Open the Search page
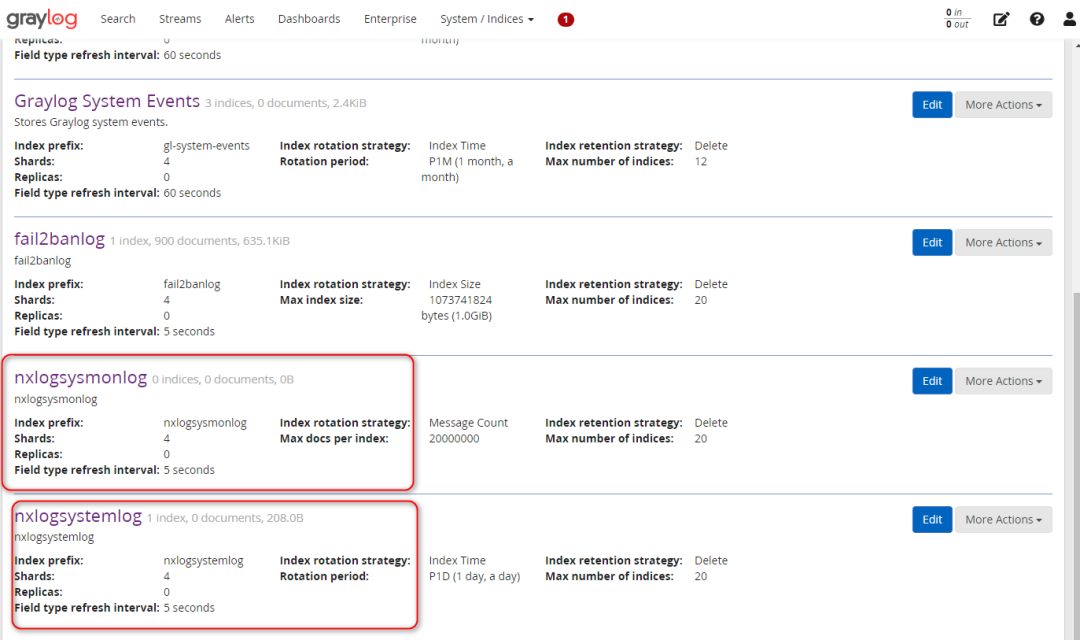This screenshot has width=1080, height=640. coord(118,19)
